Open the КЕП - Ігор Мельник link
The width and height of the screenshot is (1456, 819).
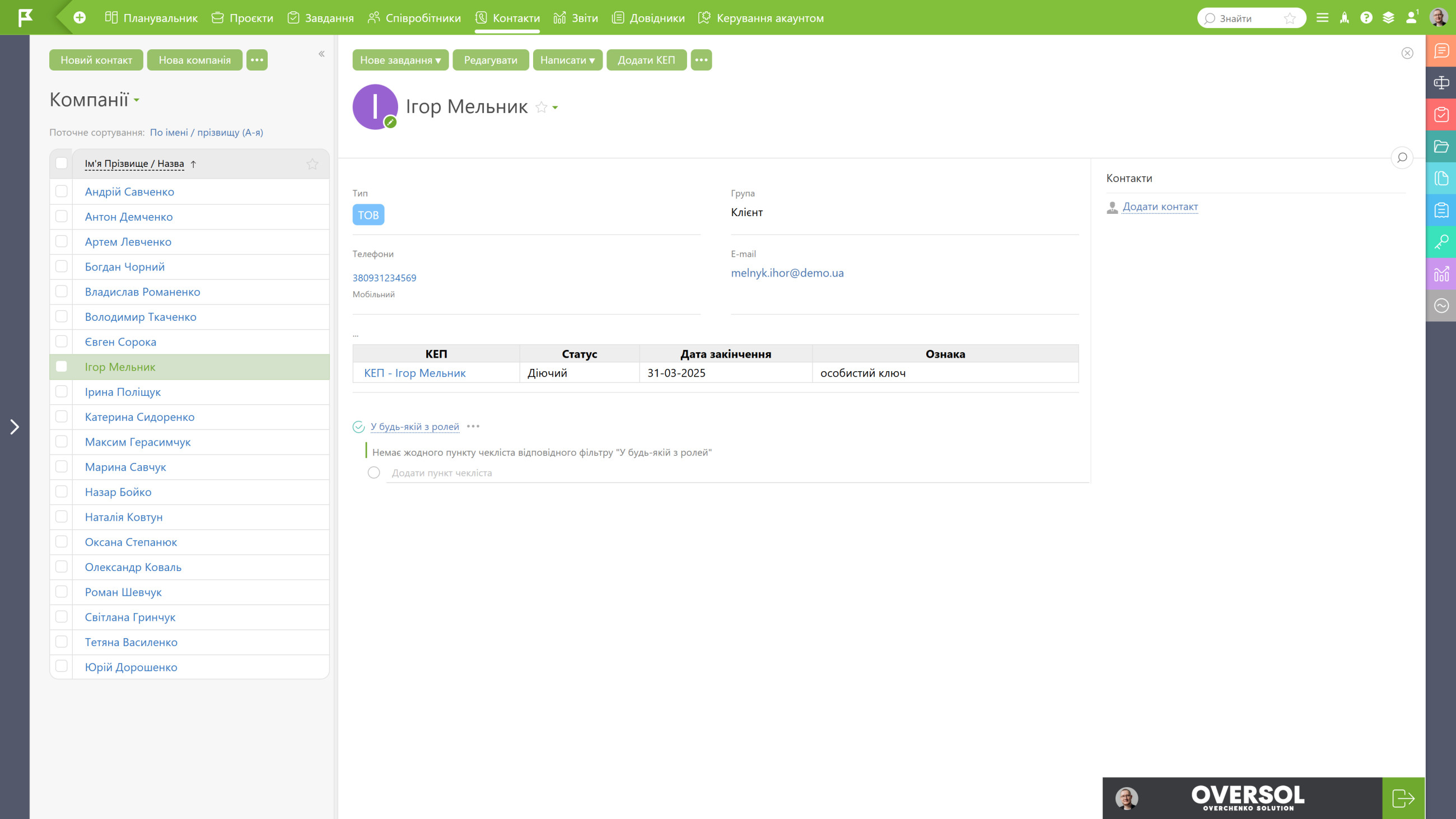click(x=414, y=373)
